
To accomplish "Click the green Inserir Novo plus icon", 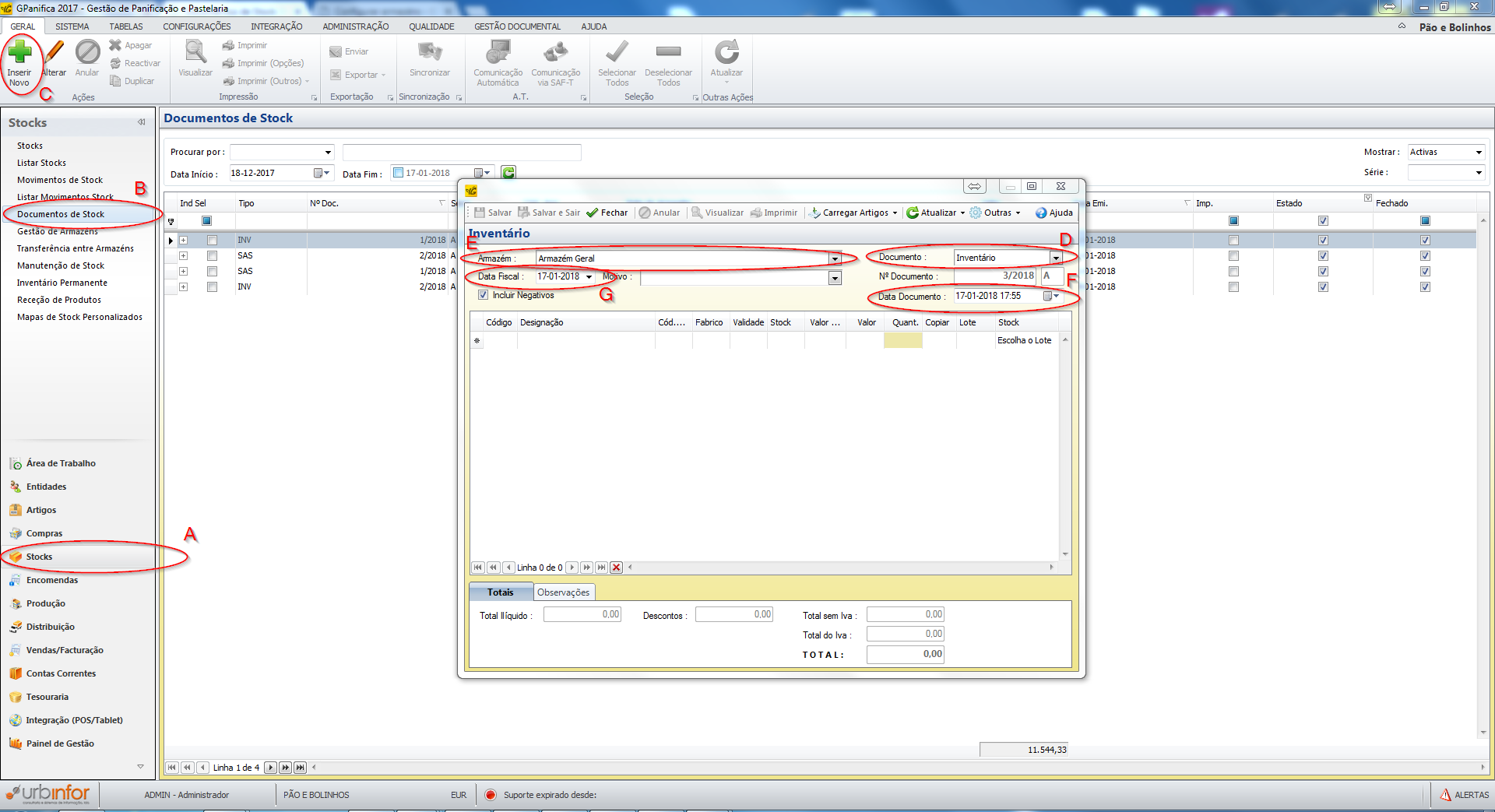I will point(19,53).
